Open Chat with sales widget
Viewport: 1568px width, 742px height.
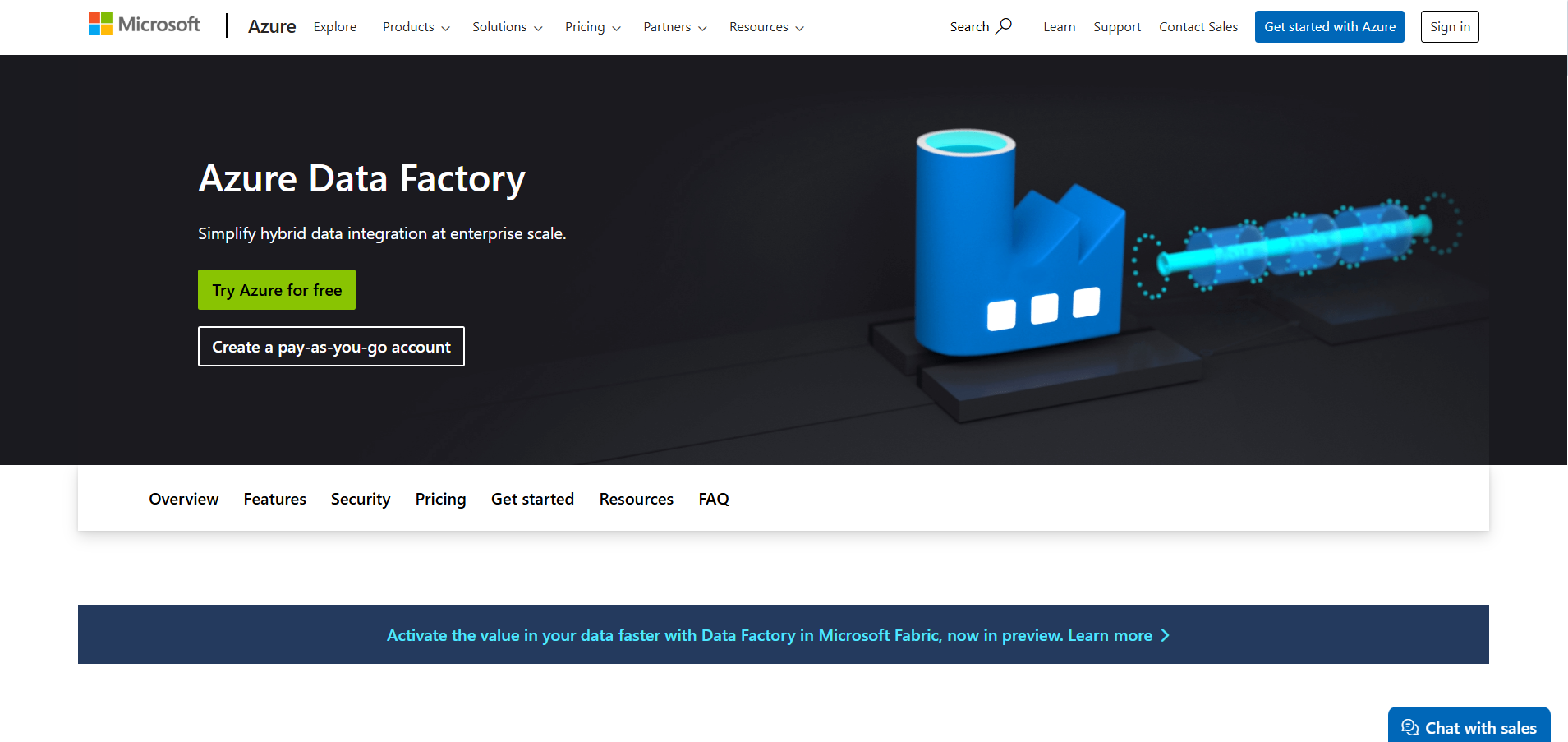1469,725
